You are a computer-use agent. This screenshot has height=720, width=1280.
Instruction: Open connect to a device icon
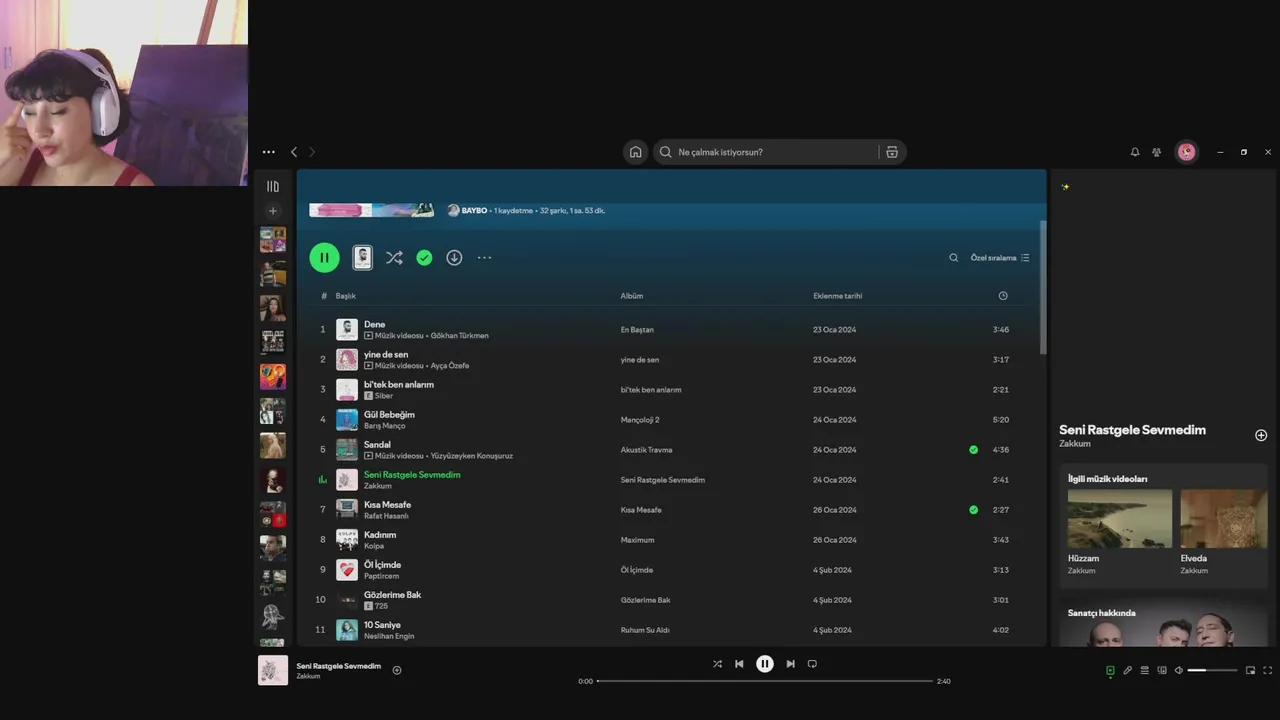pos(1161,670)
